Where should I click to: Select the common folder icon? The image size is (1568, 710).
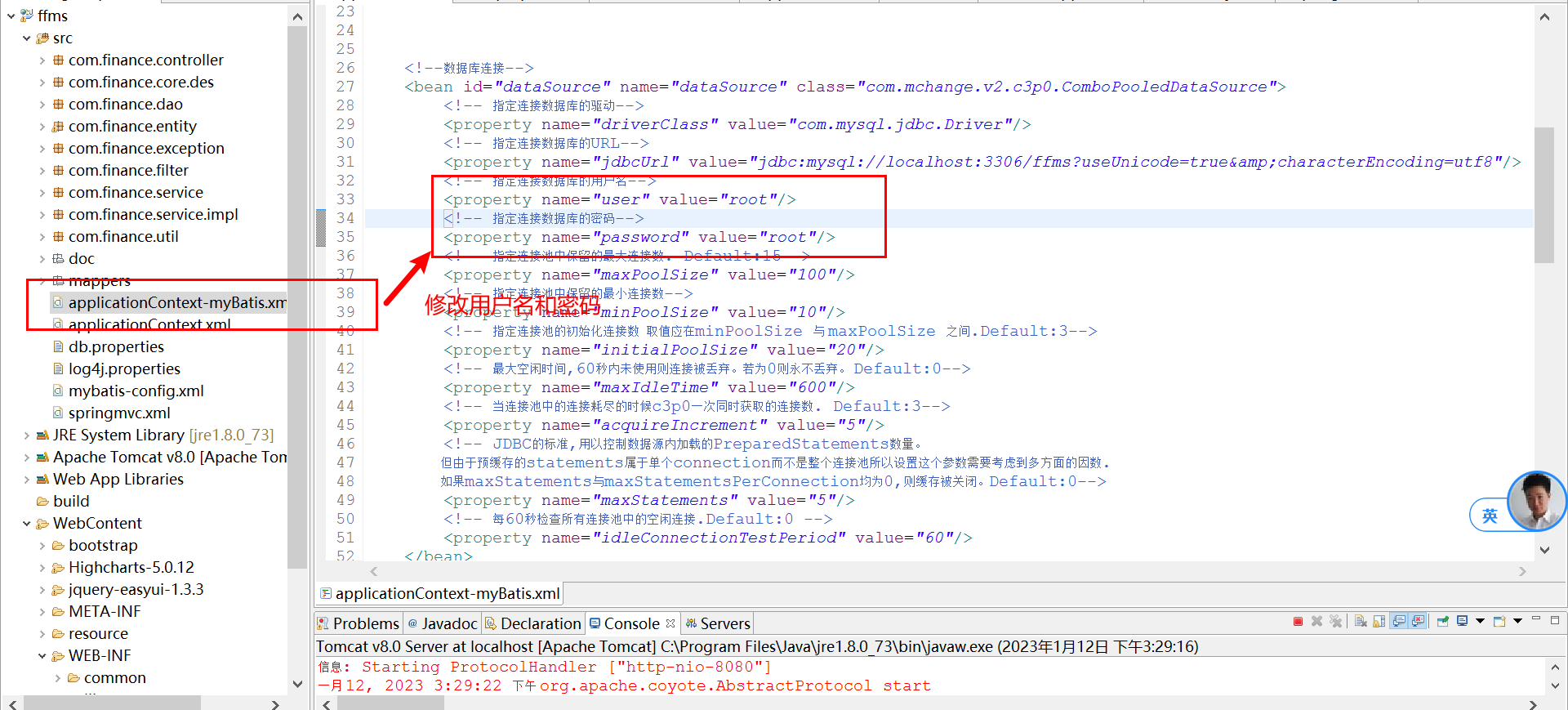73,677
